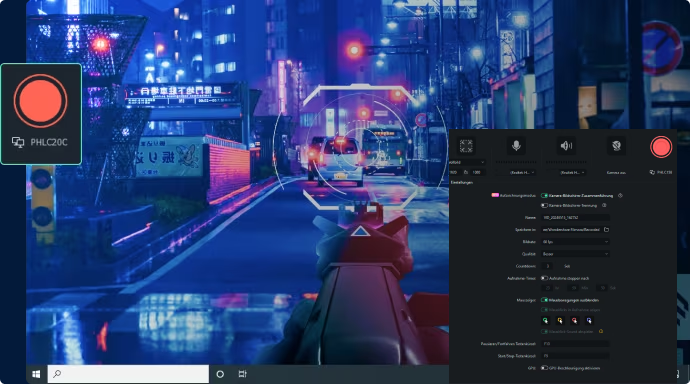This screenshot has width=690, height=384.
Task: Click the timer minutes field
Action: point(573,288)
